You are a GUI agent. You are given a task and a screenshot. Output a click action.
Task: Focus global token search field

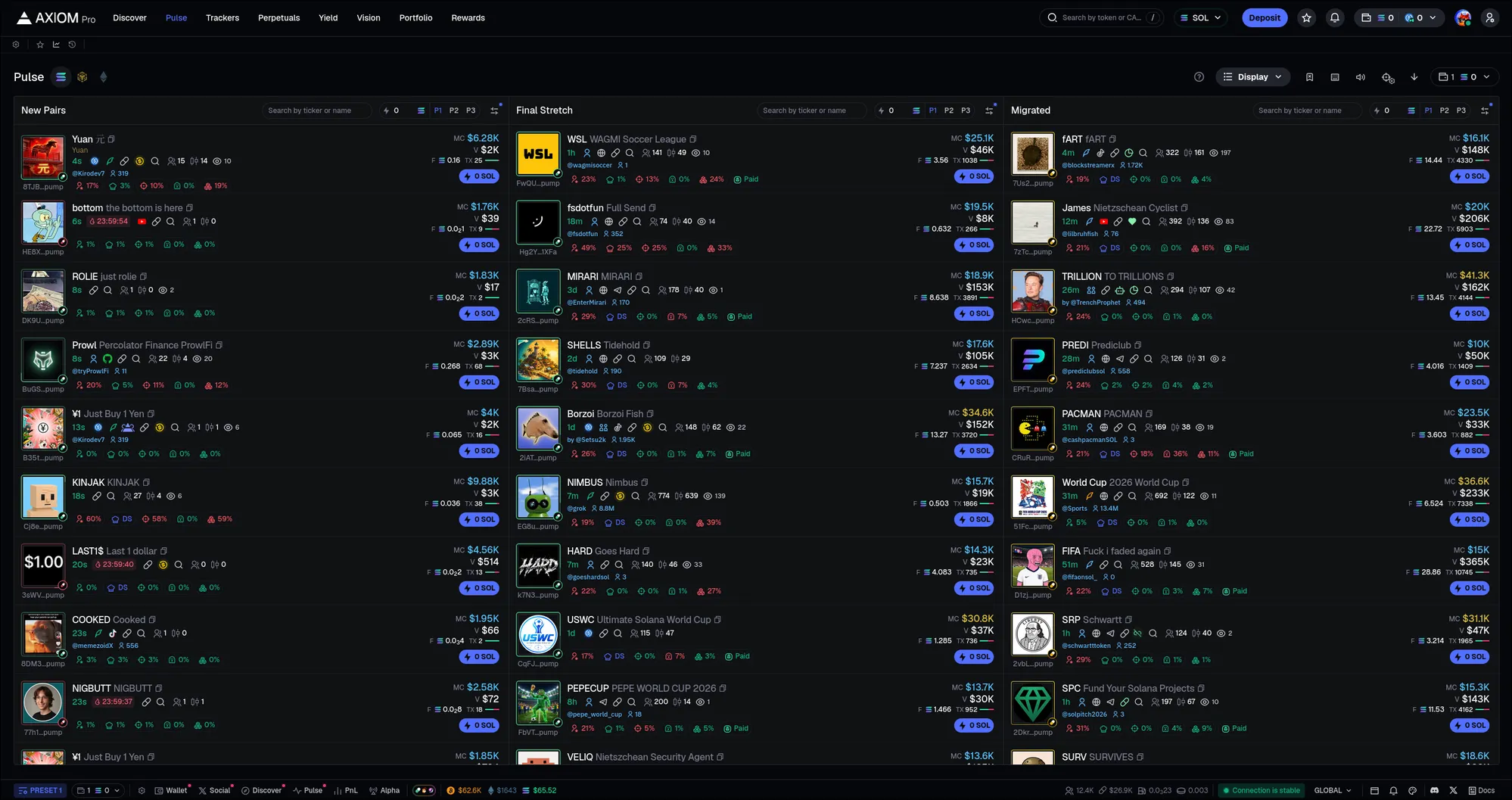click(x=1101, y=18)
